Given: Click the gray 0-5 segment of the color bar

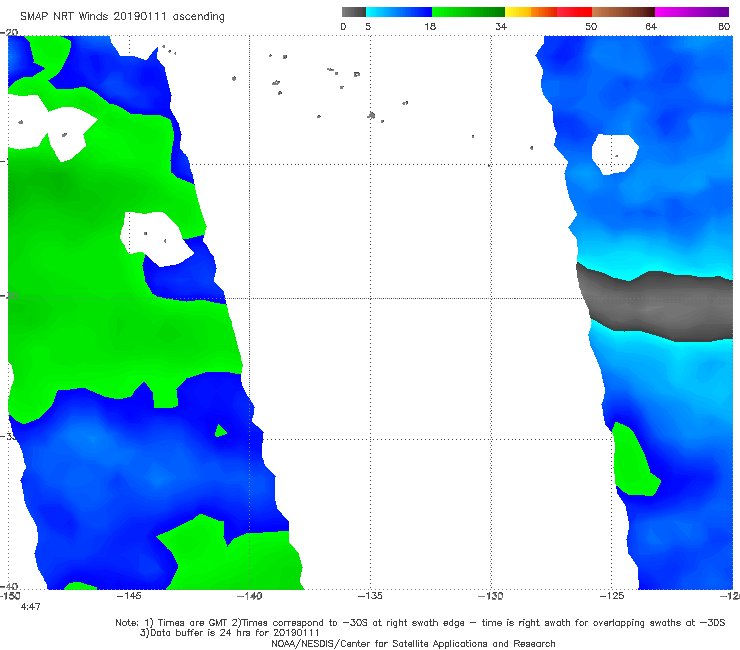Looking at the screenshot, I should point(353,12).
